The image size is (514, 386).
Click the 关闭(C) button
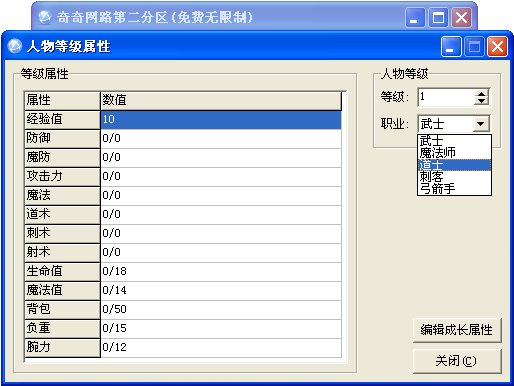coord(457,361)
